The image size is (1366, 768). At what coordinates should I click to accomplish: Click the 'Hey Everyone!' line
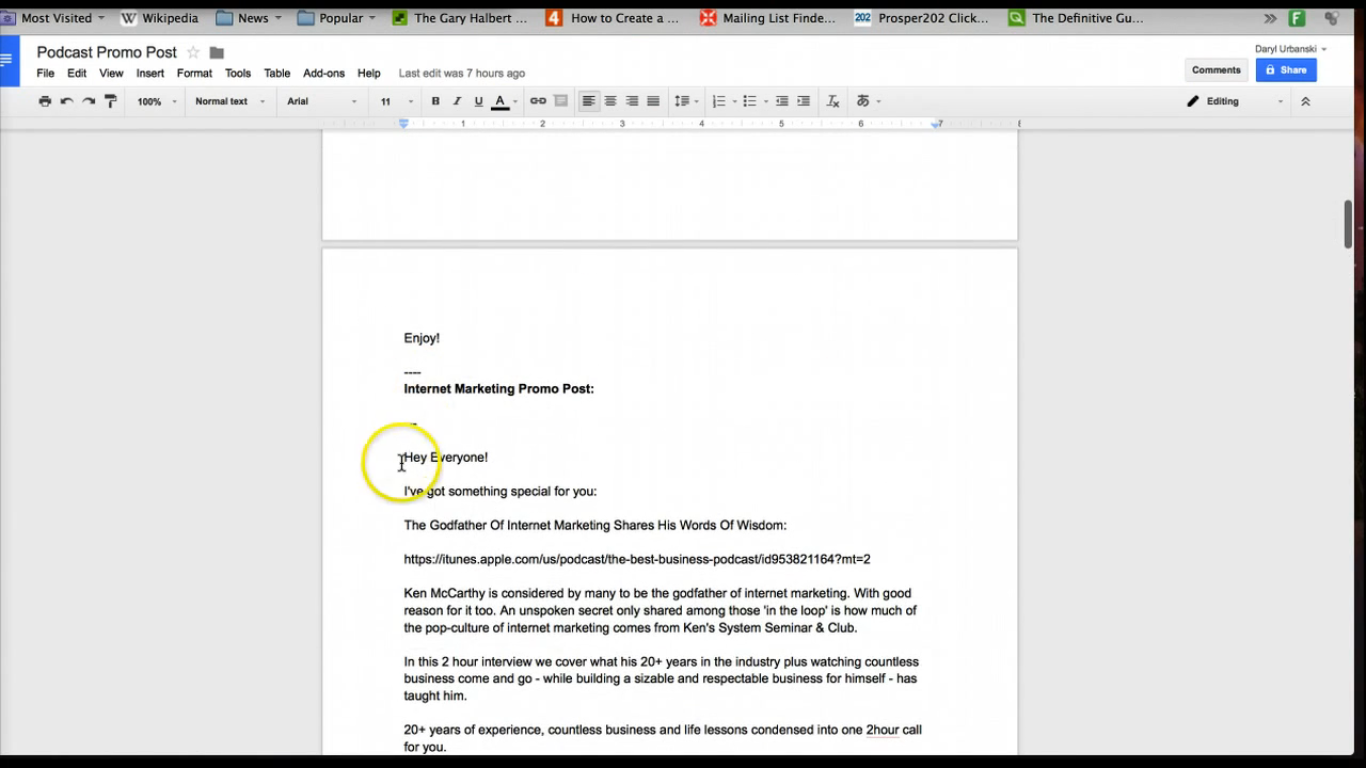pos(446,457)
